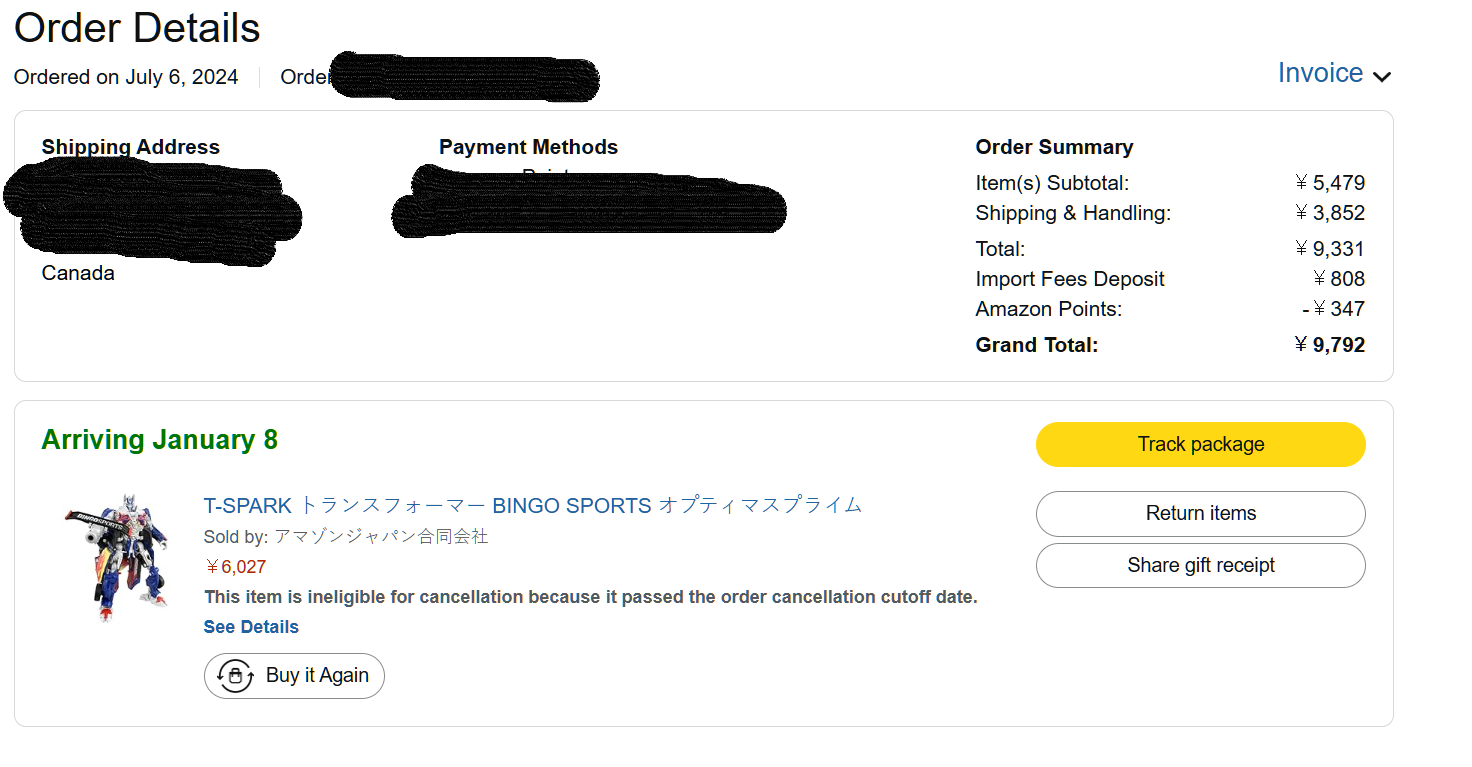Click the Buy it Again cart icon

tap(235, 676)
